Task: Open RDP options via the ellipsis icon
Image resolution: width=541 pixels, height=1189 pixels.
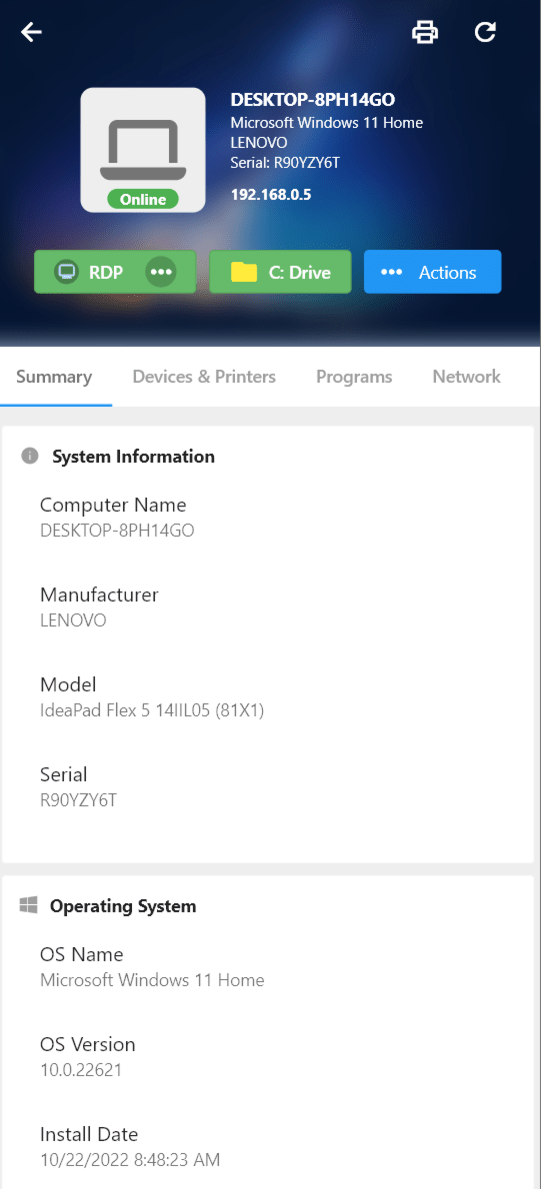Action: click(161, 271)
